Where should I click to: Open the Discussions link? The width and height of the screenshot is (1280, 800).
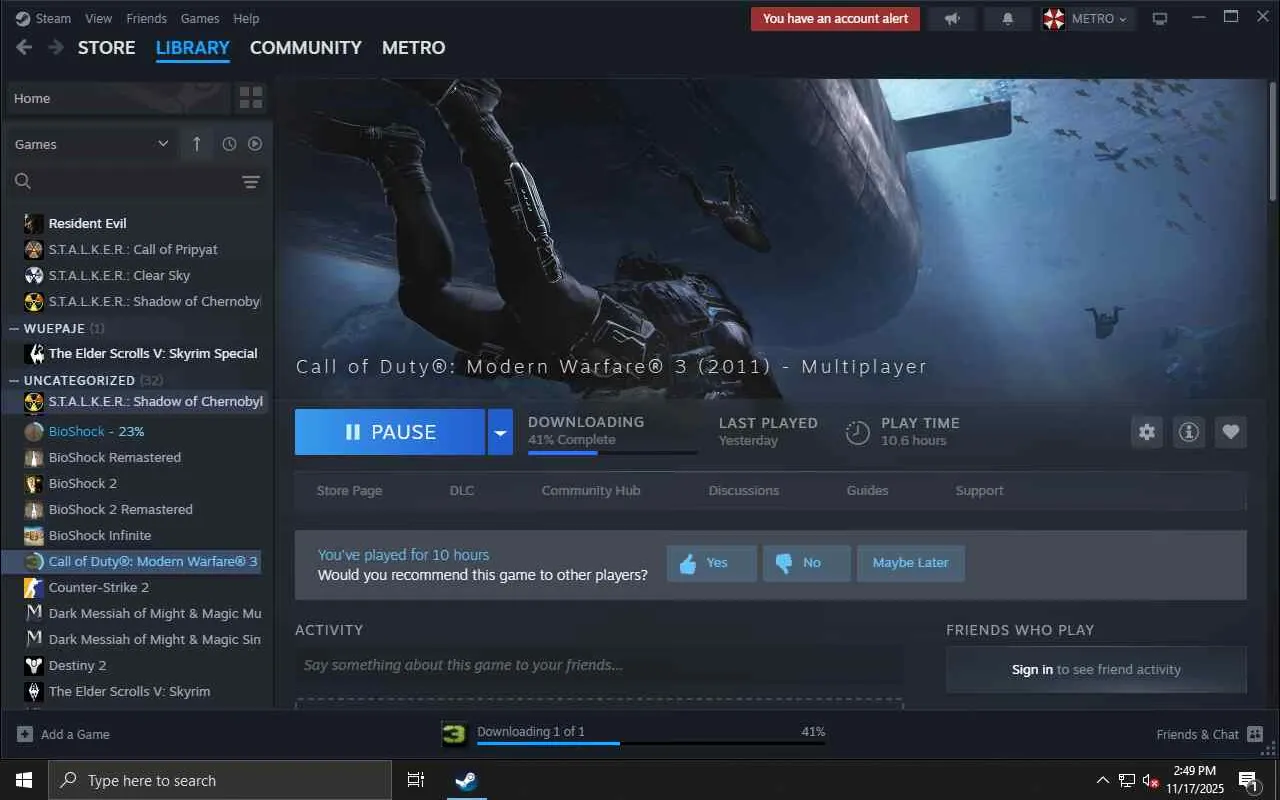pos(744,490)
